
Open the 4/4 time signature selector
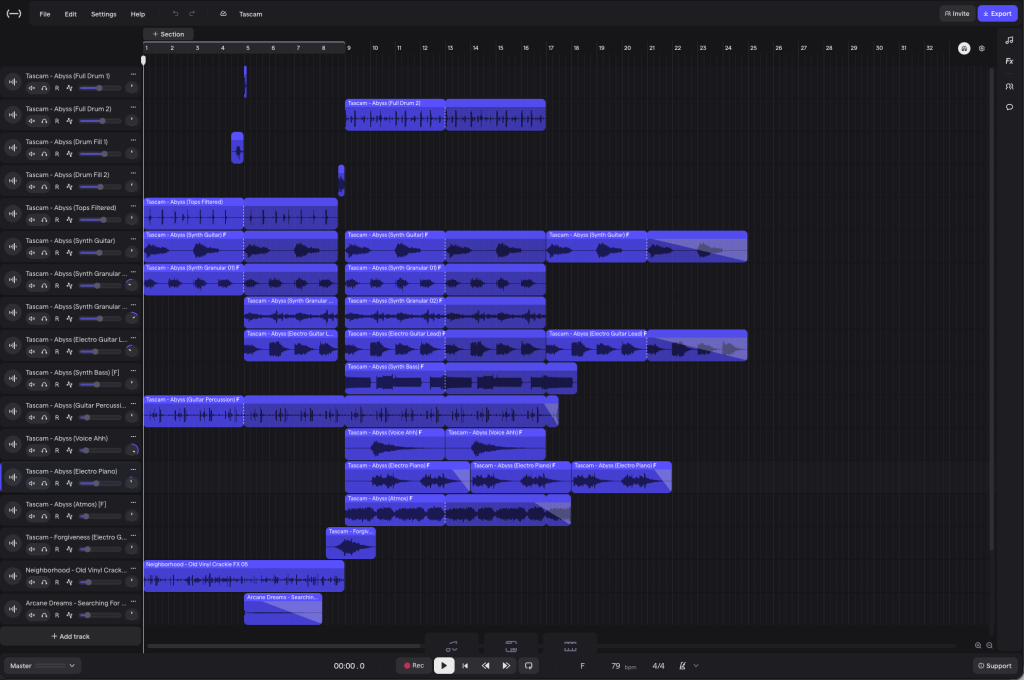pos(658,666)
